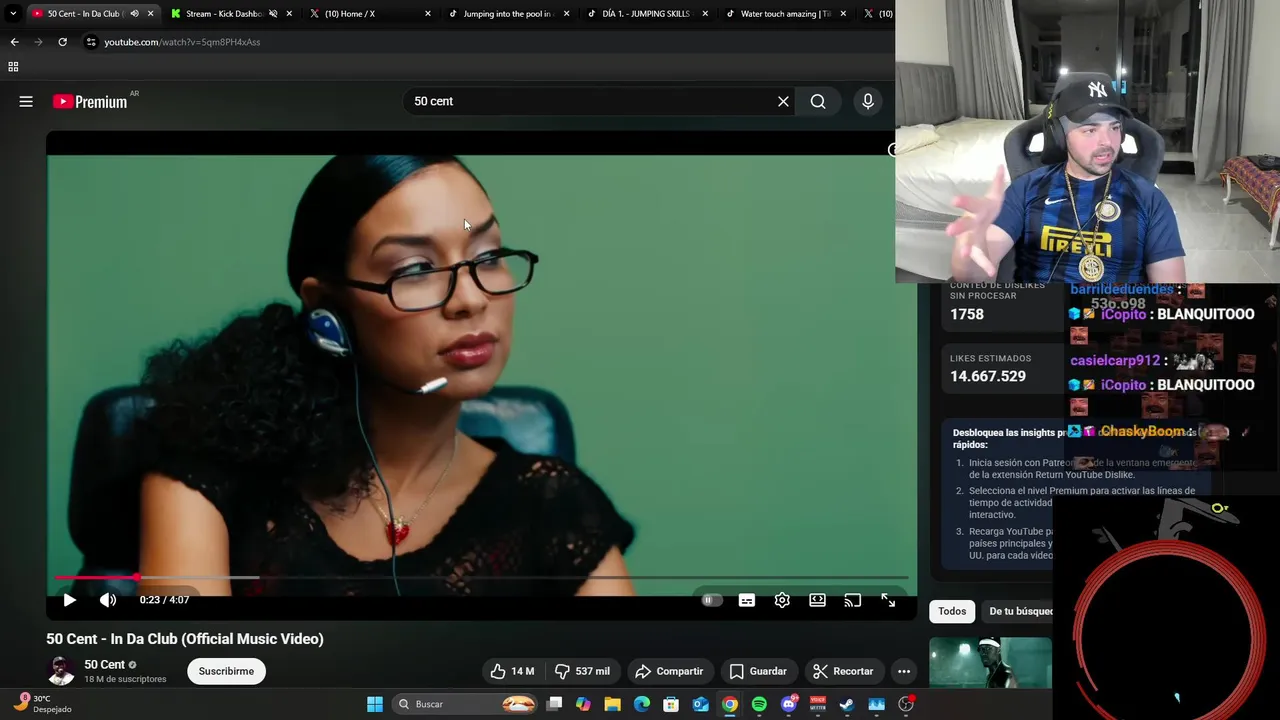Switch to the Stream - Kick Dashboard tab

(x=223, y=14)
